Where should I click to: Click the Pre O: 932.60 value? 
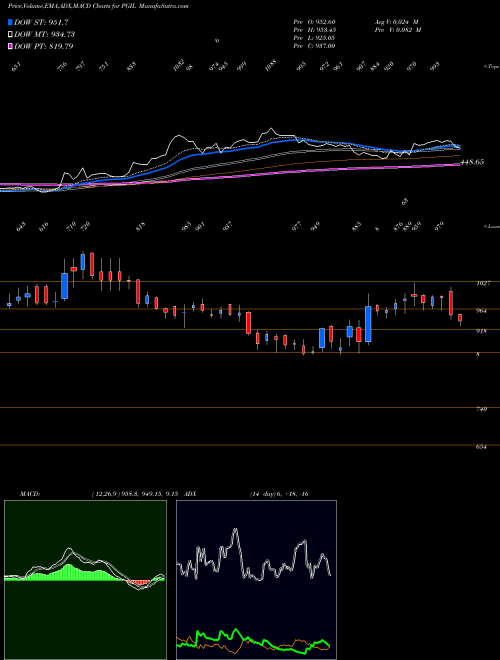click(314, 22)
